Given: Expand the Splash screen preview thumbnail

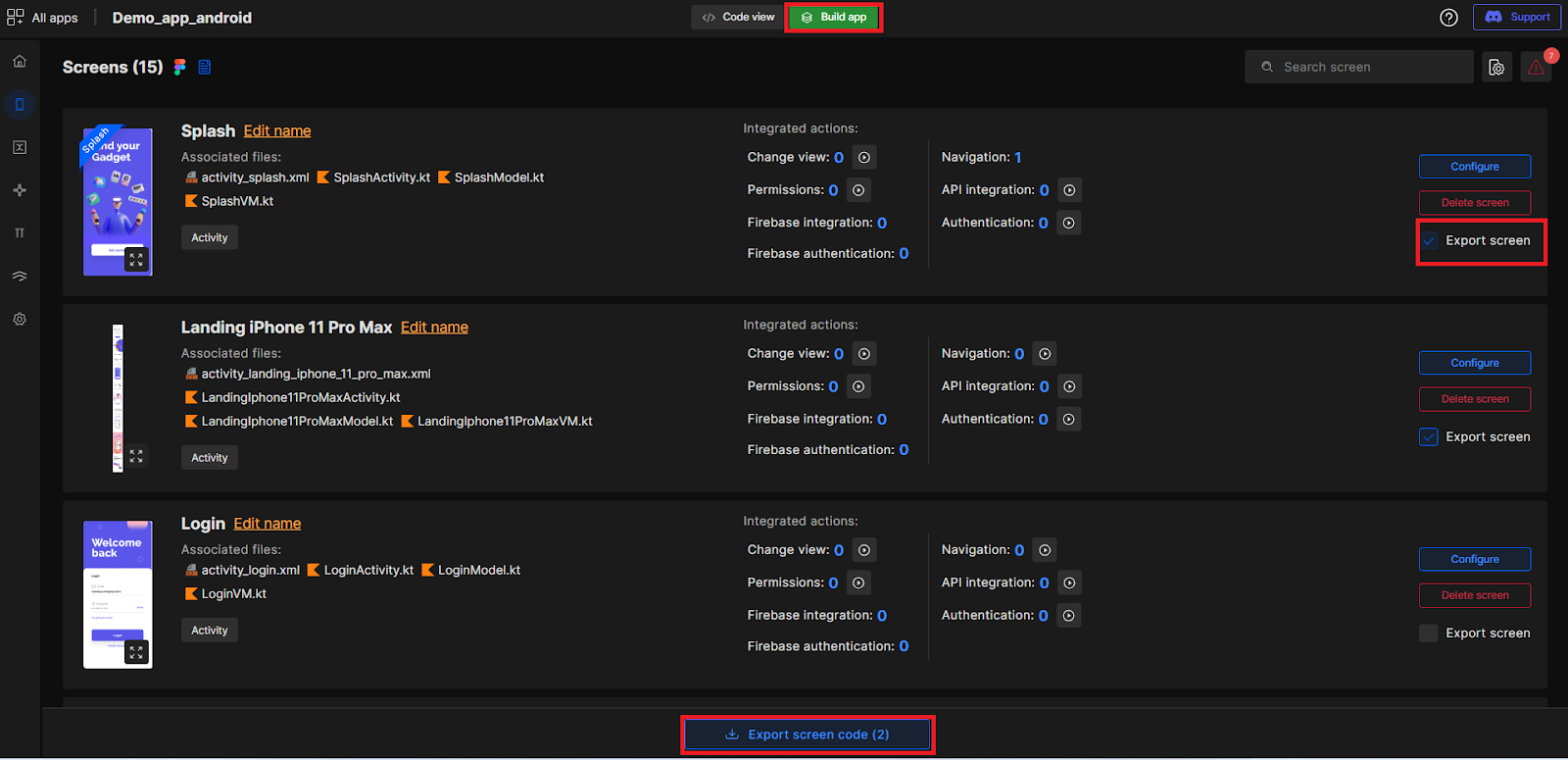Looking at the screenshot, I should click(136, 260).
